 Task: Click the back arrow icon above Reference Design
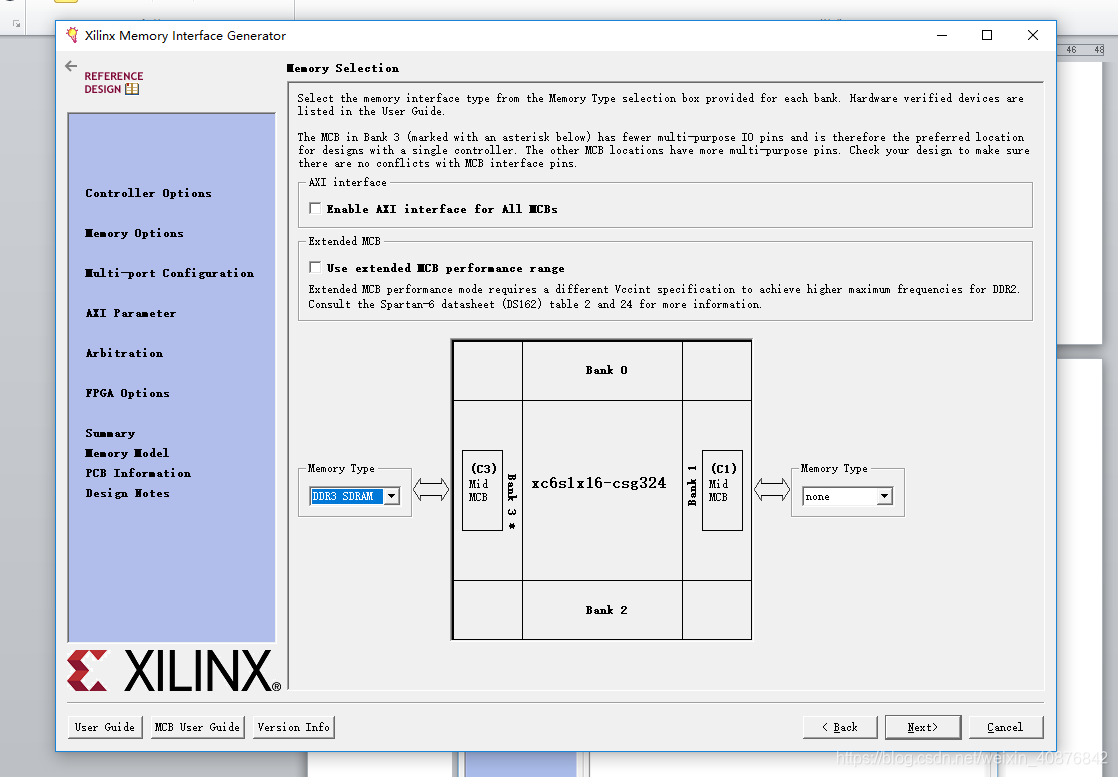click(x=71, y=66)
